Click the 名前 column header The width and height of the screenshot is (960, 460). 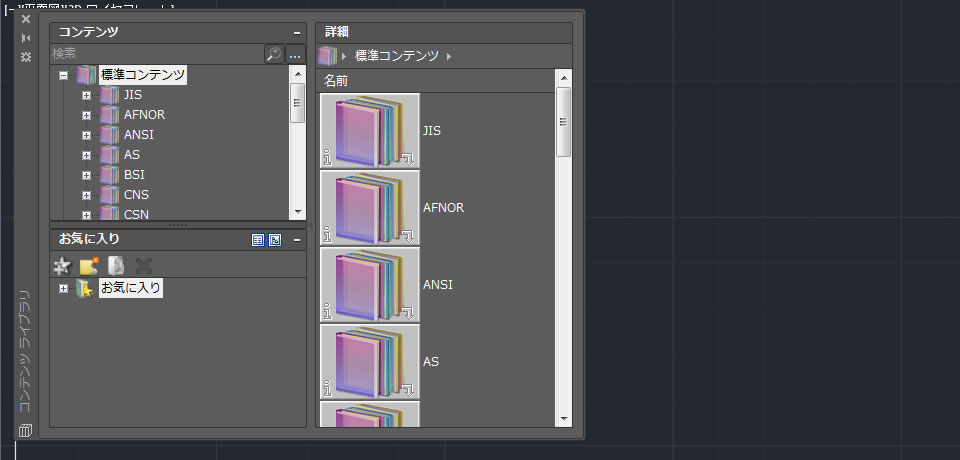(437, 81)
